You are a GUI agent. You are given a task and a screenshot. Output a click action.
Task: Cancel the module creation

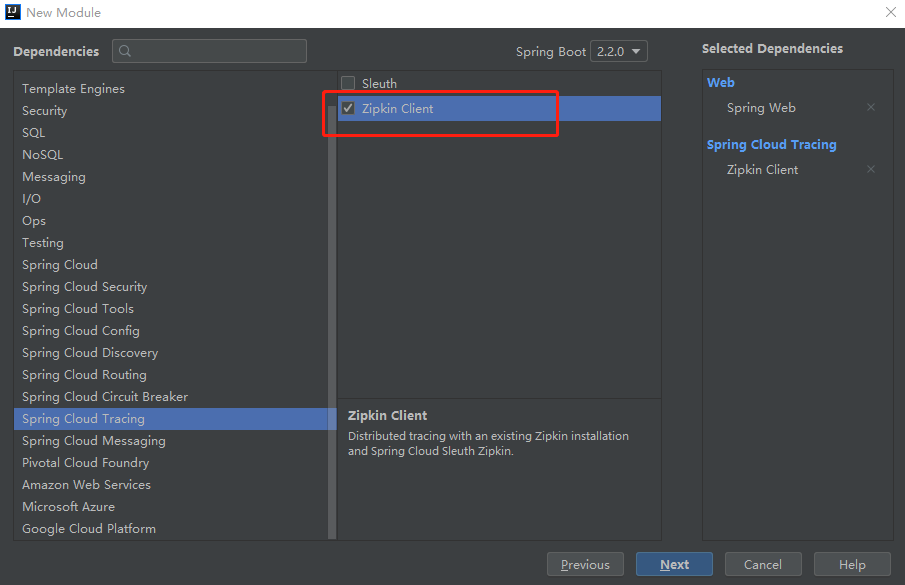[x=762, y=564]
